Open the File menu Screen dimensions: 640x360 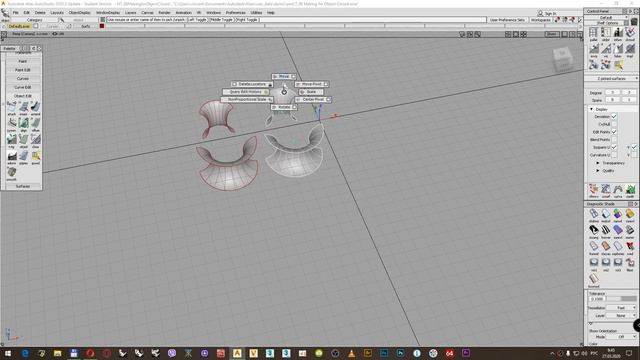(x=16, y=13)
